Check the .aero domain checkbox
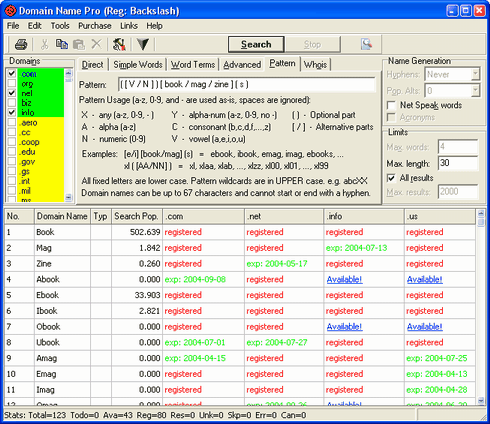 coord(12,122)
